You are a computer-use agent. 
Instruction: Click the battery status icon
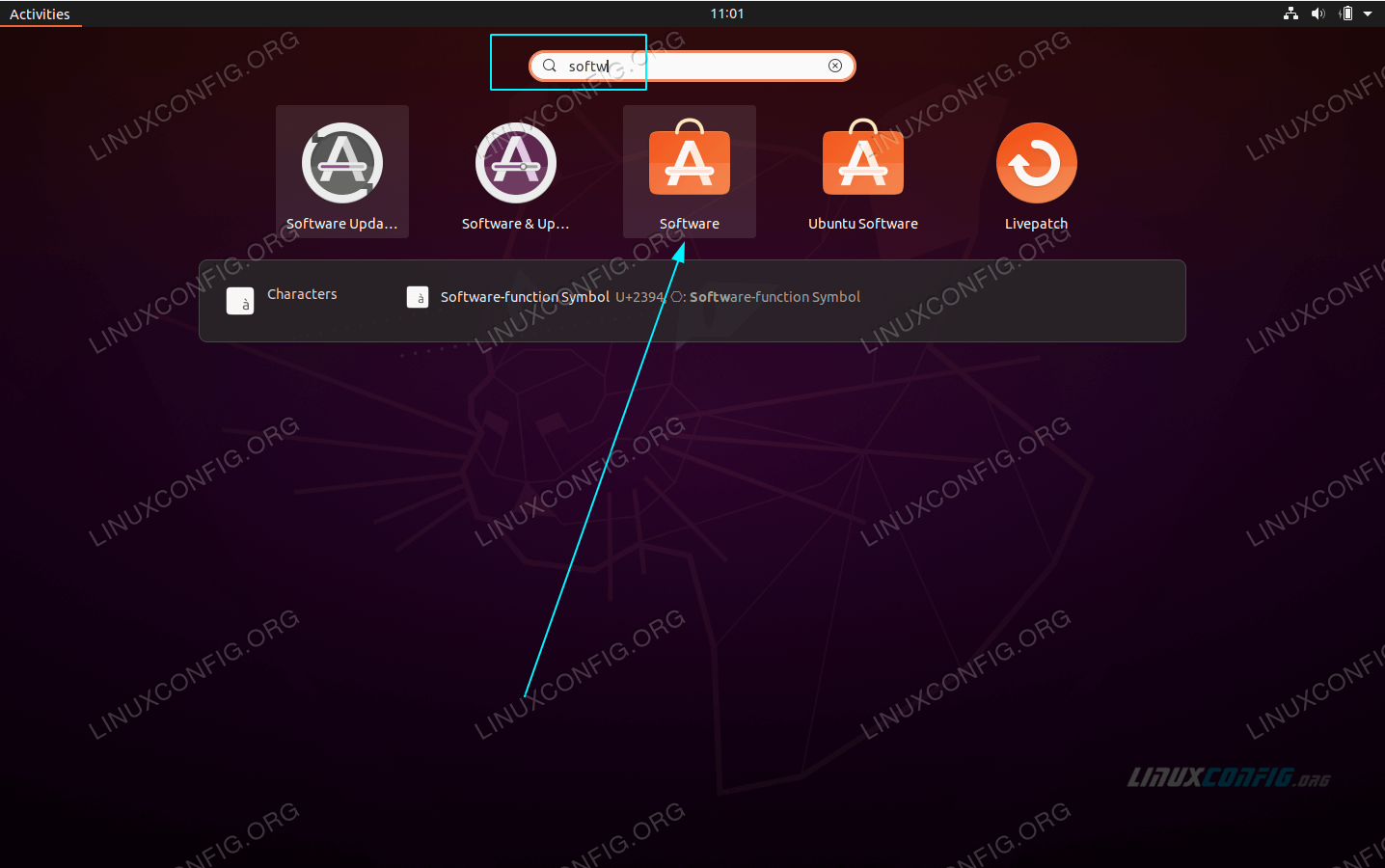pyautogui.click(x=1346, y=14)
